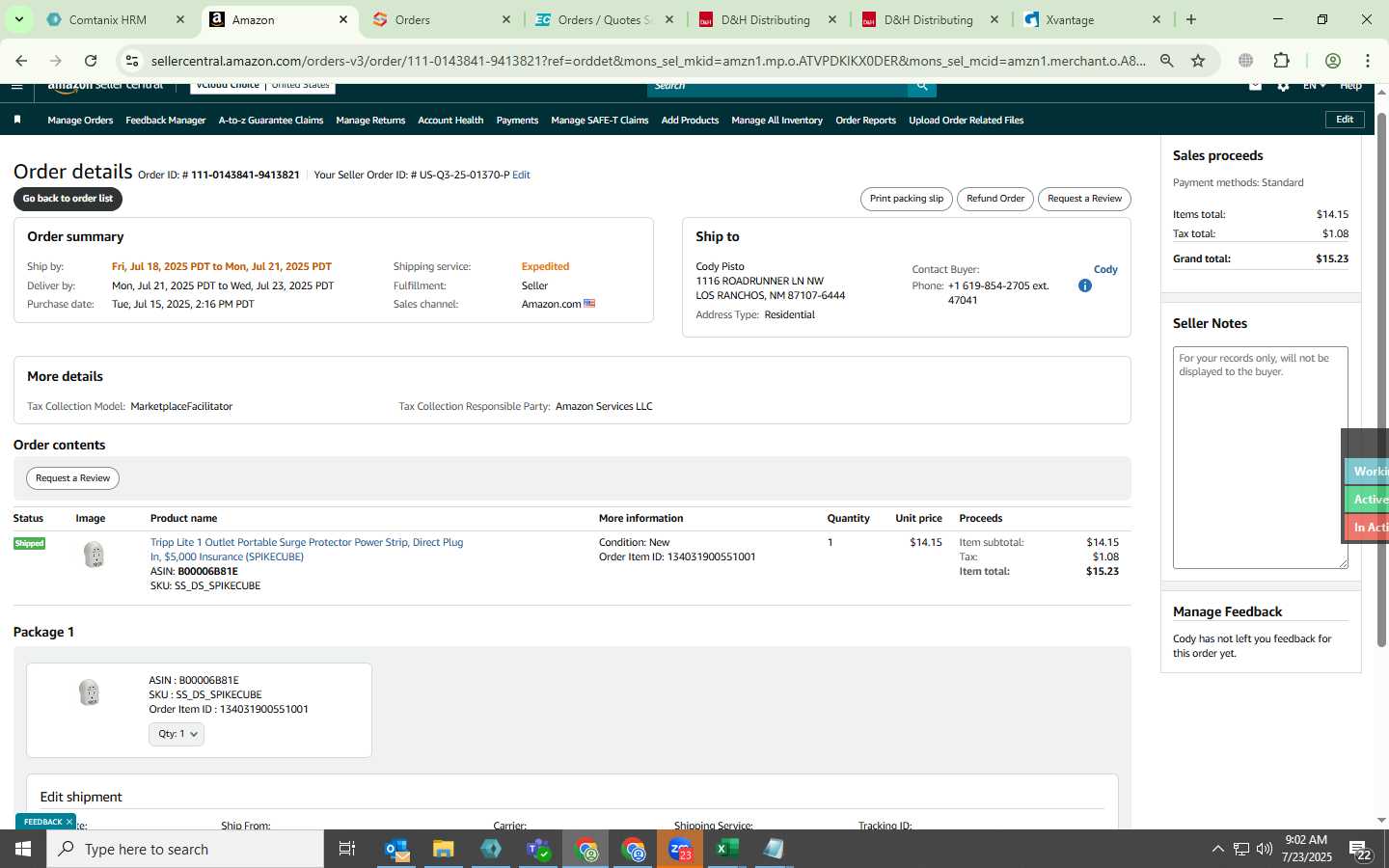Reload the page with the refresh icon
The height and width of the screenshot is (868, 1389).
click(91, 61)
